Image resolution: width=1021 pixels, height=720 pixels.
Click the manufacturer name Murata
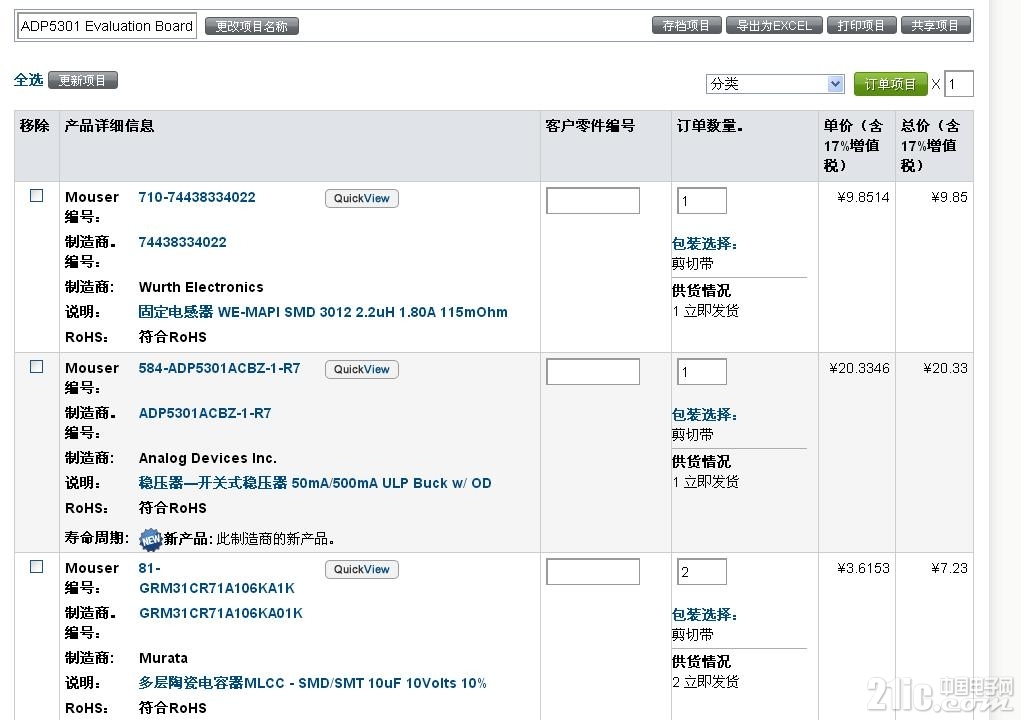pyautogui.click(x=163, y=658)
